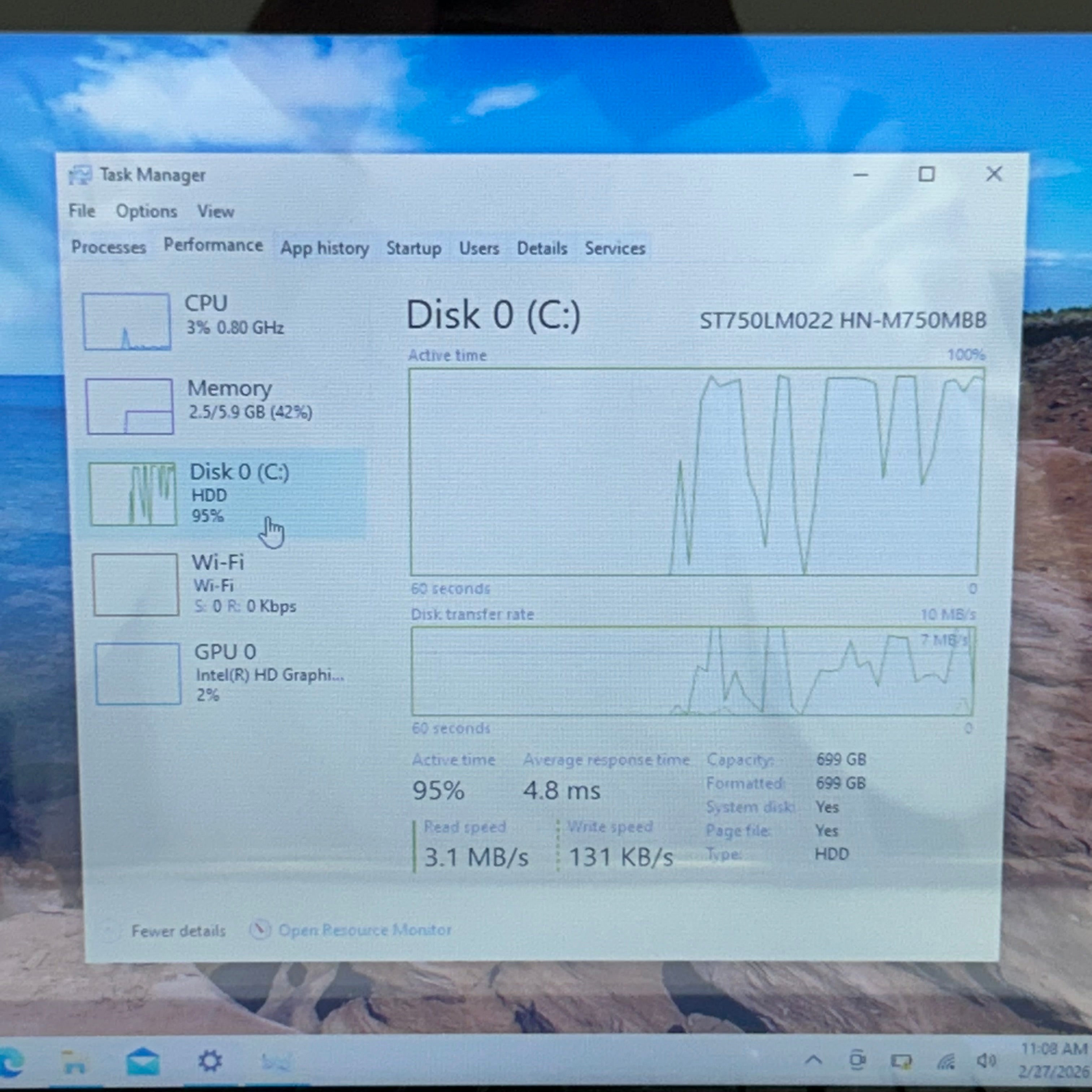This screenshot has height=1092, width=1092.
Task: Click the volume speaker tray icon
Action: pyautogui.click(x=986, y=1061)
